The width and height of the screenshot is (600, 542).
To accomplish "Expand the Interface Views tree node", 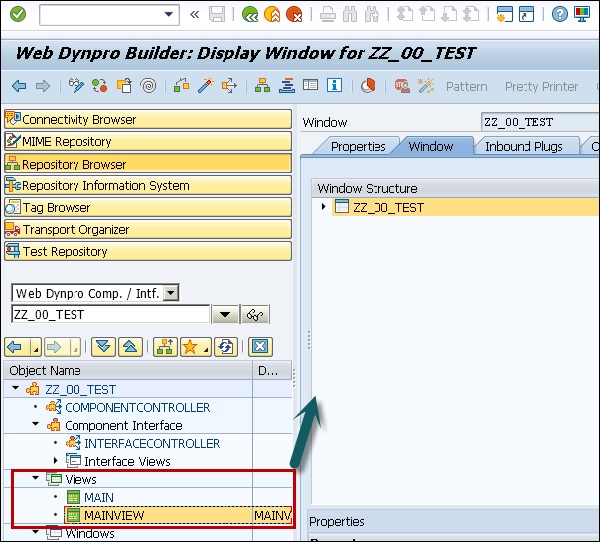I will pyautogui.click(x=55, y=461).
